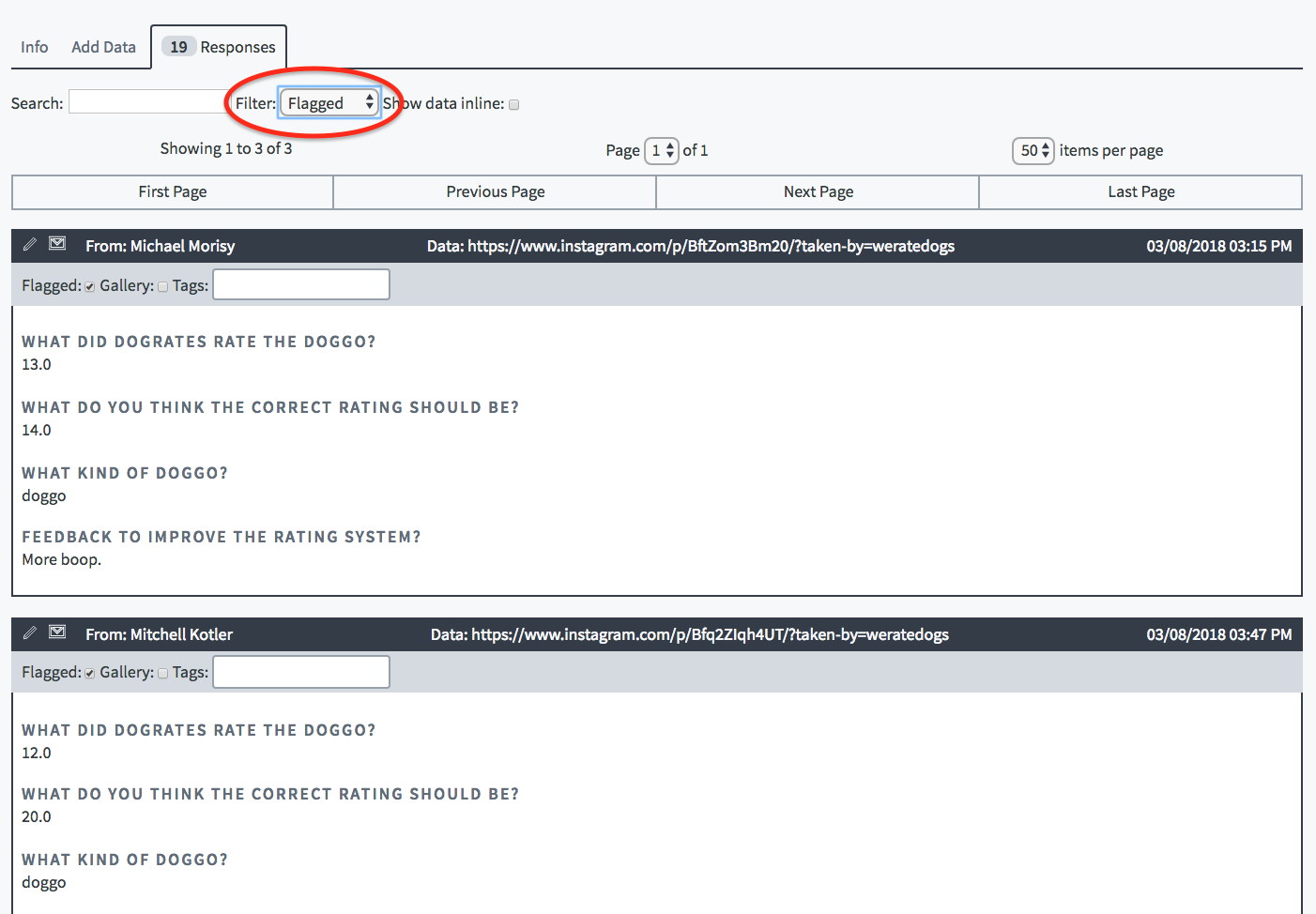The width and height of the screenshot is (1316, 914).
Task: Go to Last Page
Action: [x=1141, y=191]
